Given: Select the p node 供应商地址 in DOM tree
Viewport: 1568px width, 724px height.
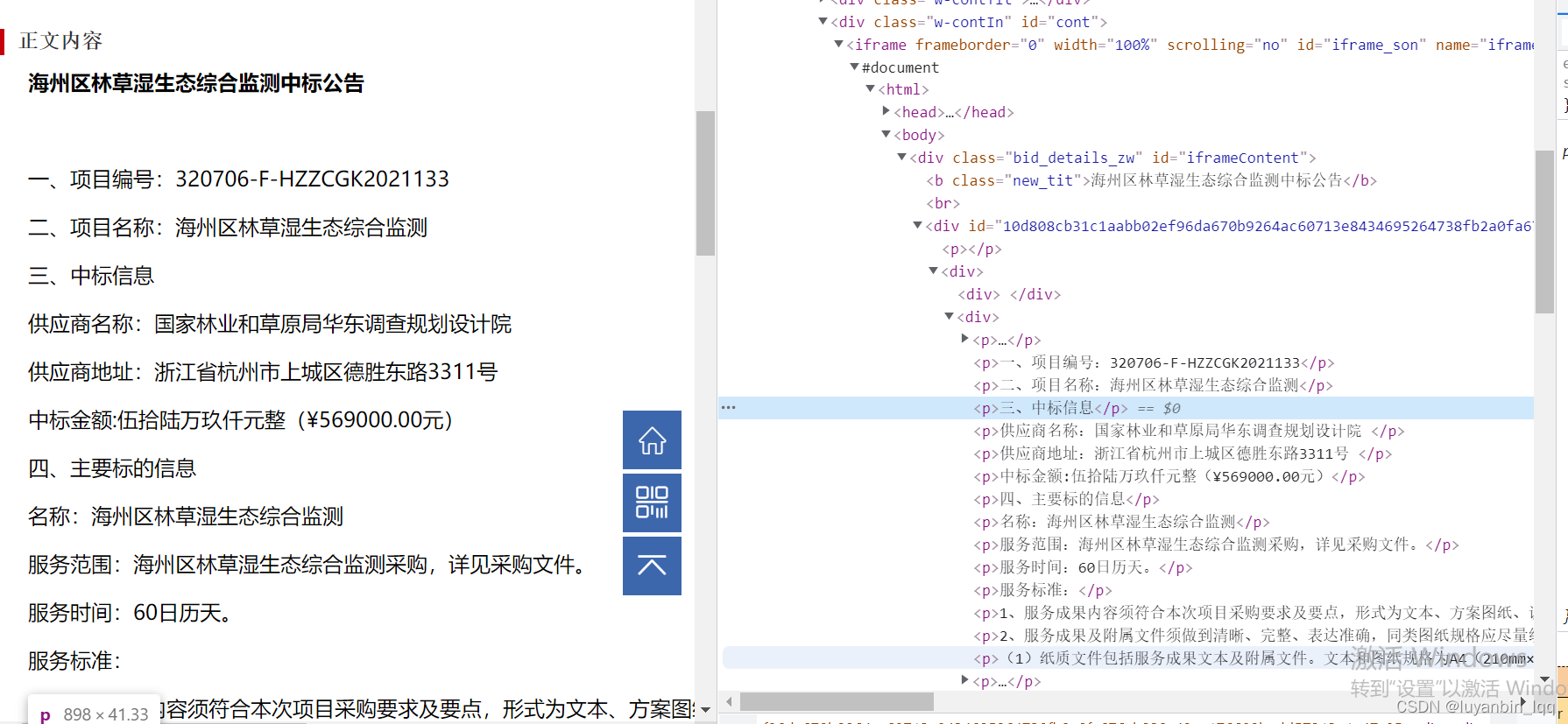Looking at the screenshot, I should [x=1183, y=453].
